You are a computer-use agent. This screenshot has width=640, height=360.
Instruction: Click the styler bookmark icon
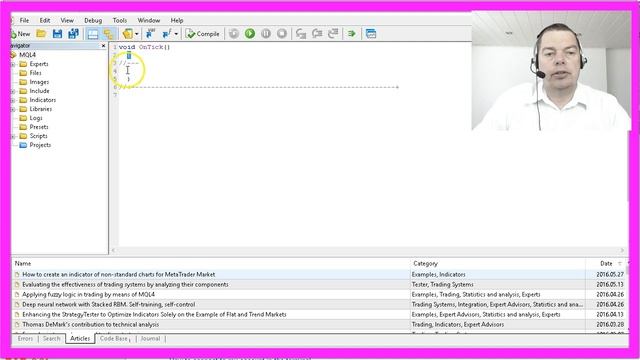click(x=128, y=34)
